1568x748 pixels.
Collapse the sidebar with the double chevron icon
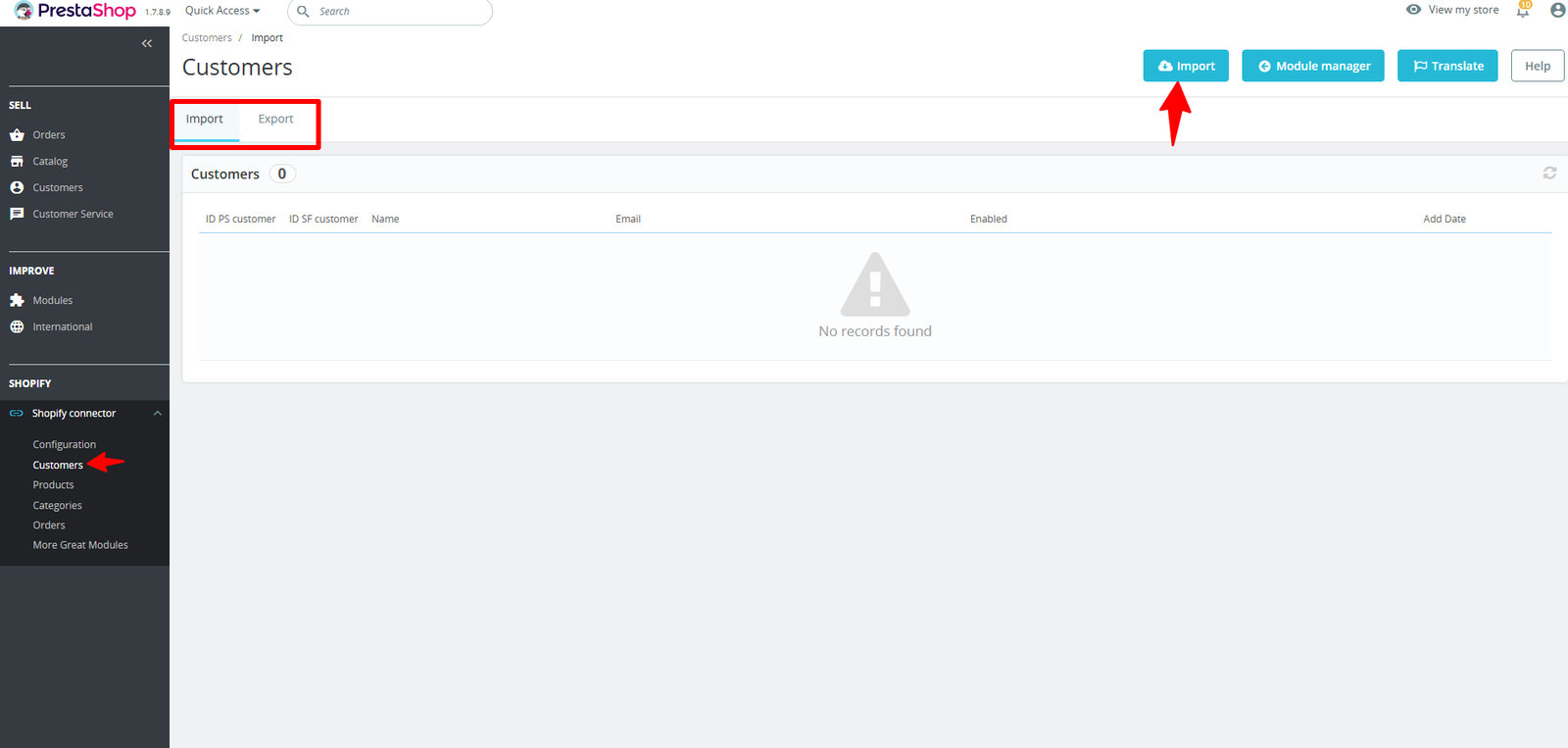tap(147, 43)
